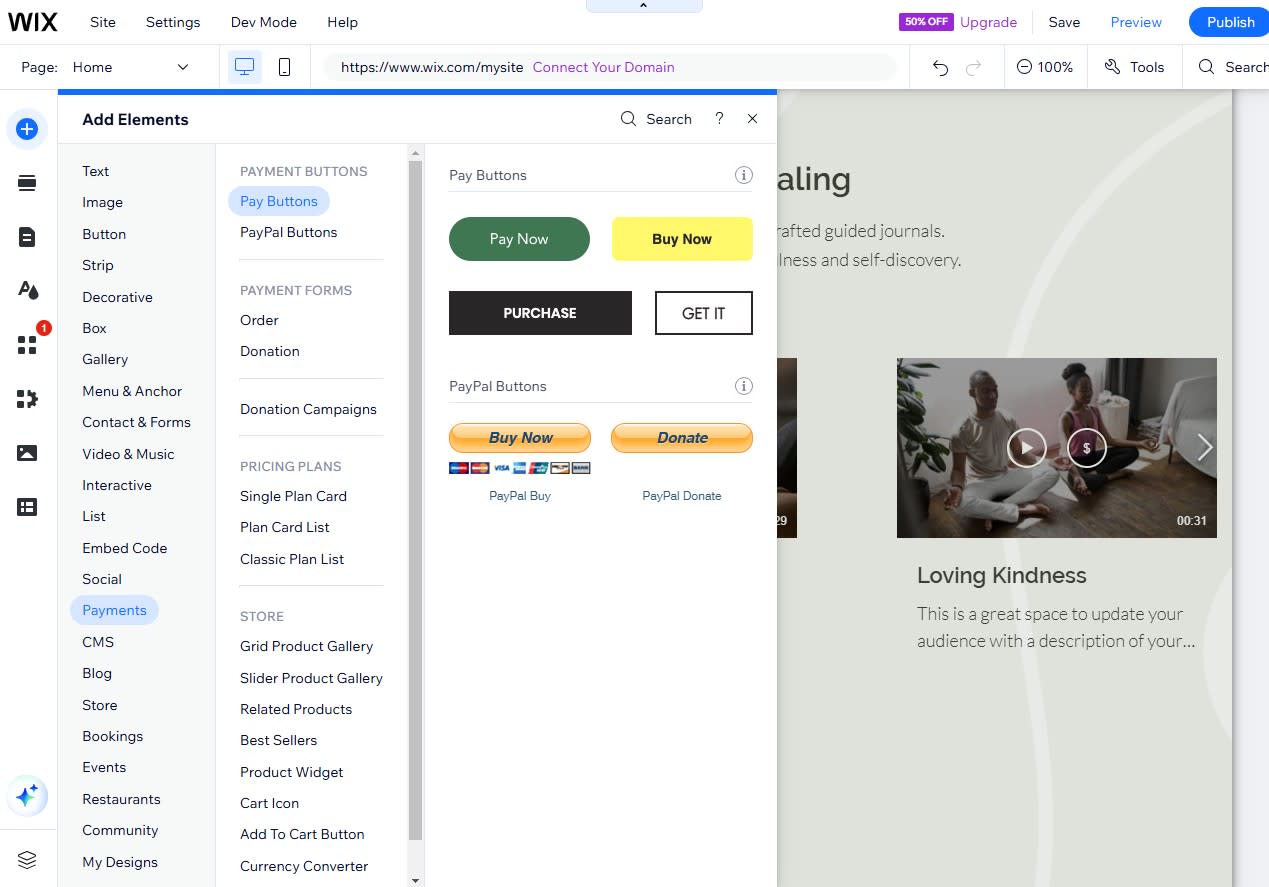Open the Settings menu
The height and width of the screenshot is (887, 1269).
coord(173,22)
